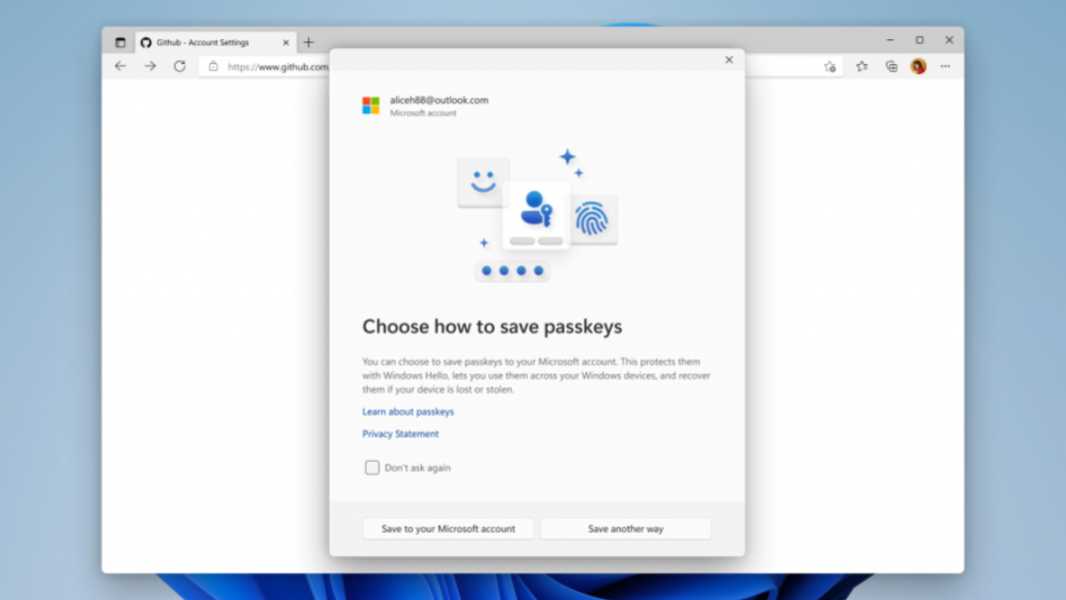Open the tab actions menu
This screenshot has width=1066, height=600.
(121, 42)
